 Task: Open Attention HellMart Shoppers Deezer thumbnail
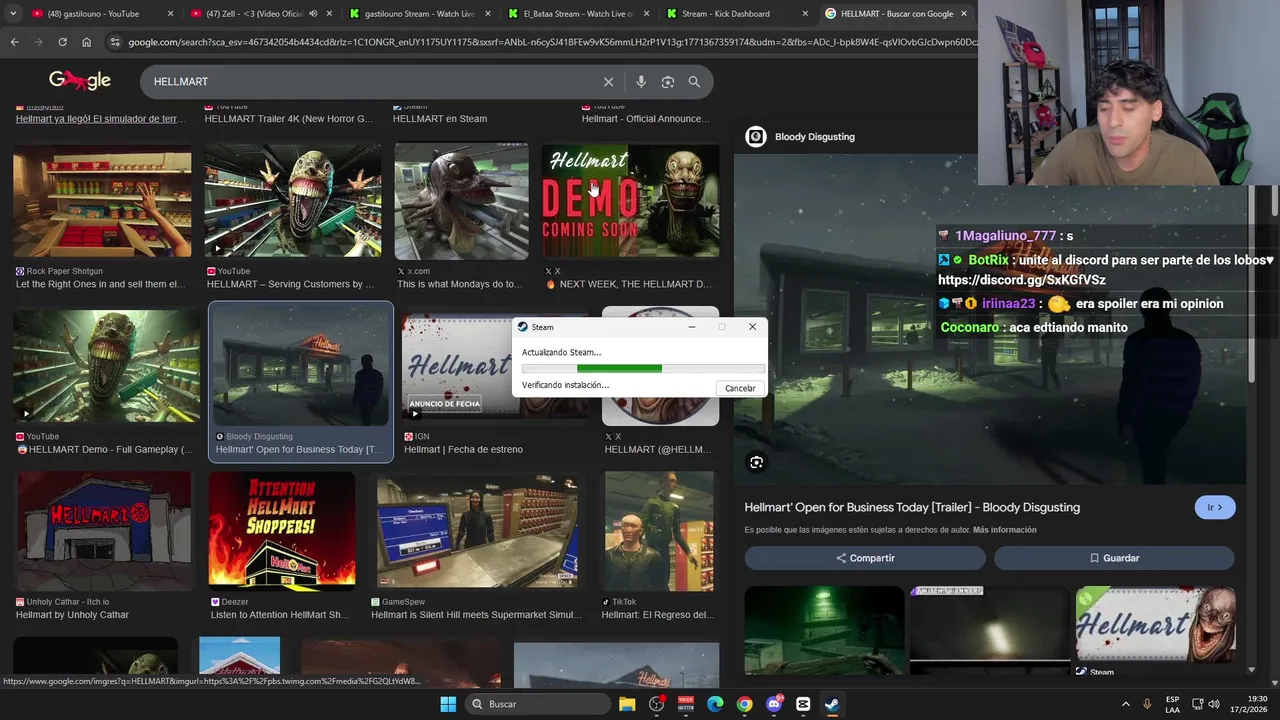tap(282, 529)
